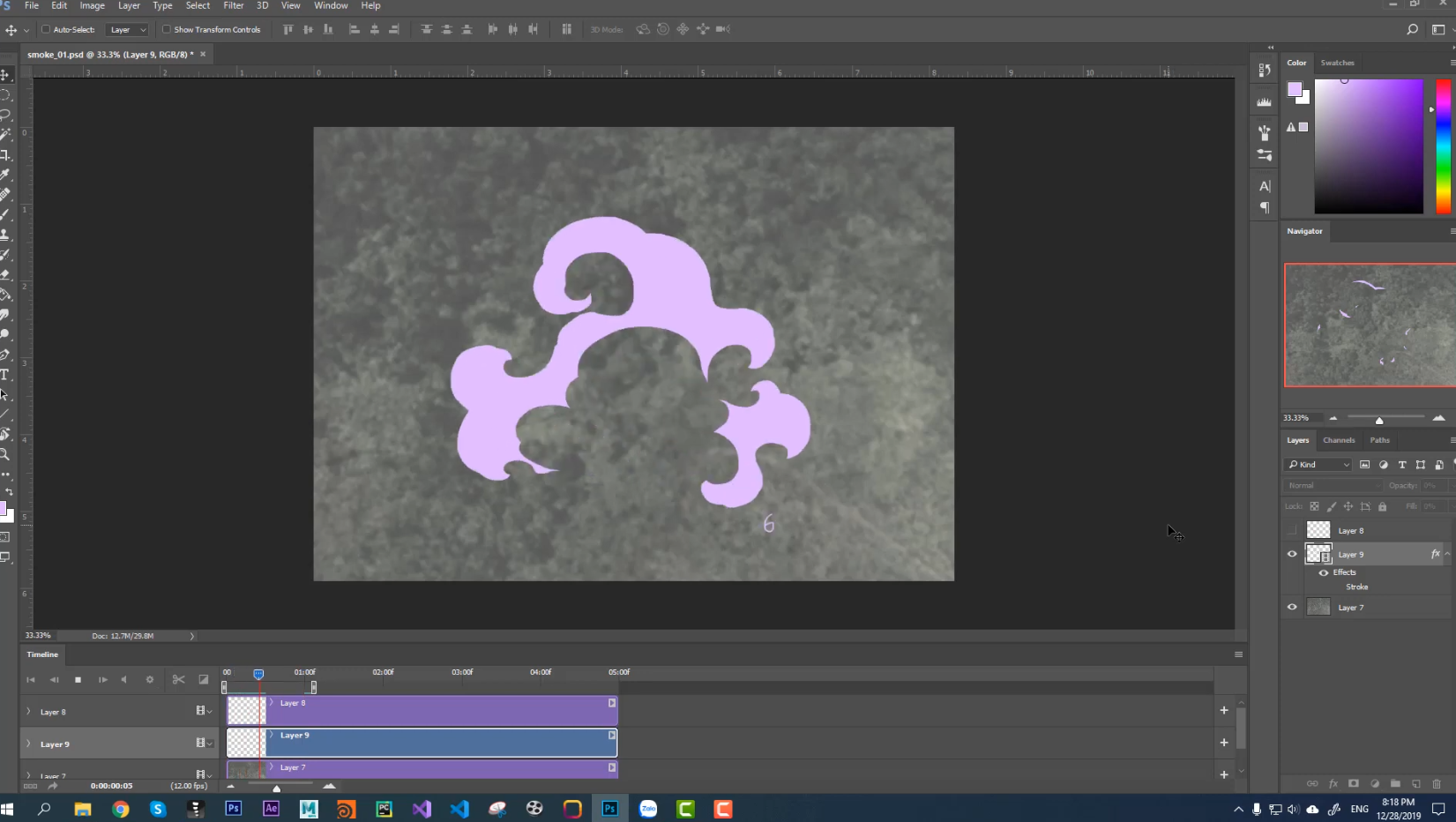This screenshot has height=822, width=1456.
Task: Pick a color in the purple color field
Action: (x=1369, y=146)
